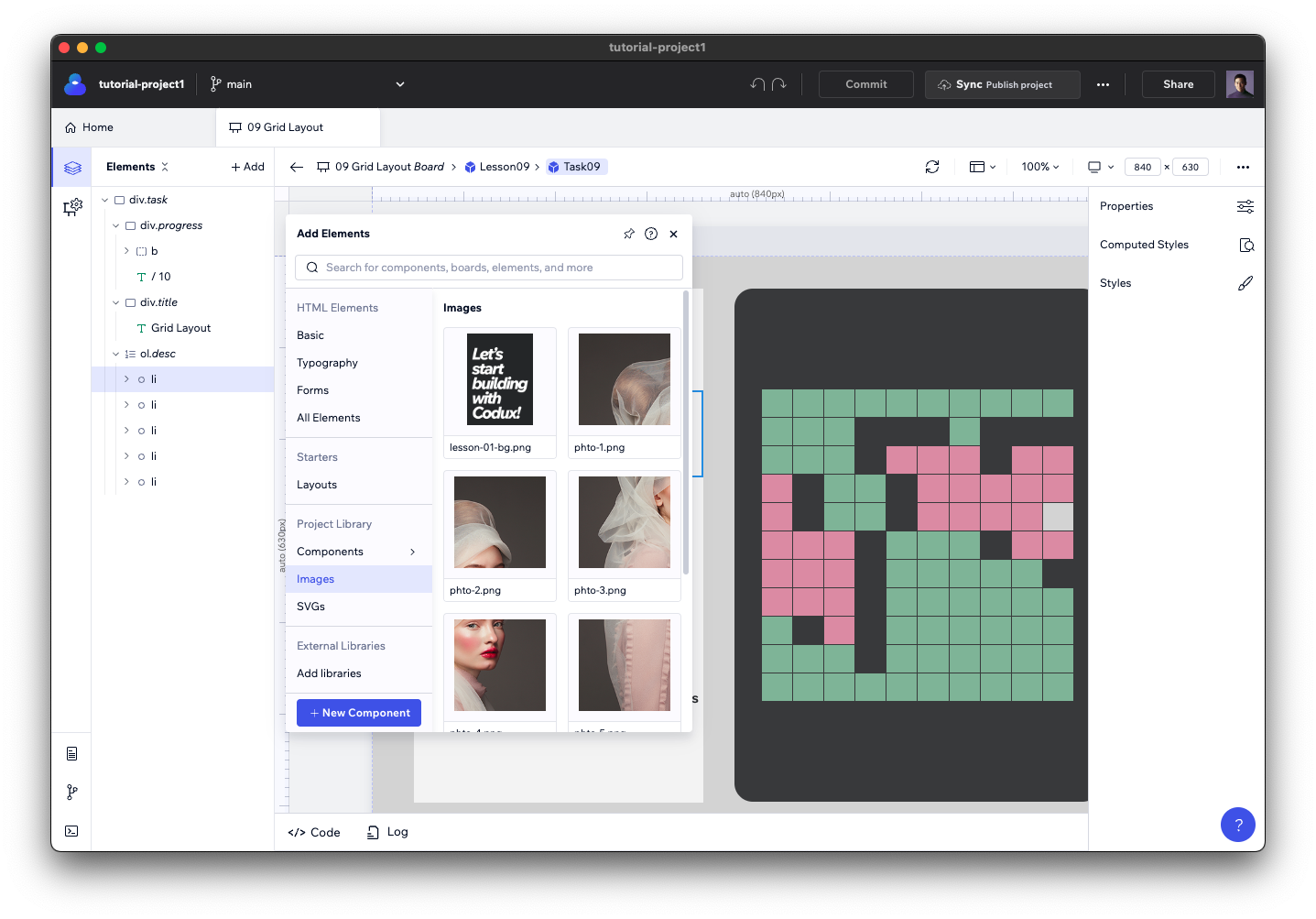Click Lesson09 in the breadcrumb

(x=497, y=167)
